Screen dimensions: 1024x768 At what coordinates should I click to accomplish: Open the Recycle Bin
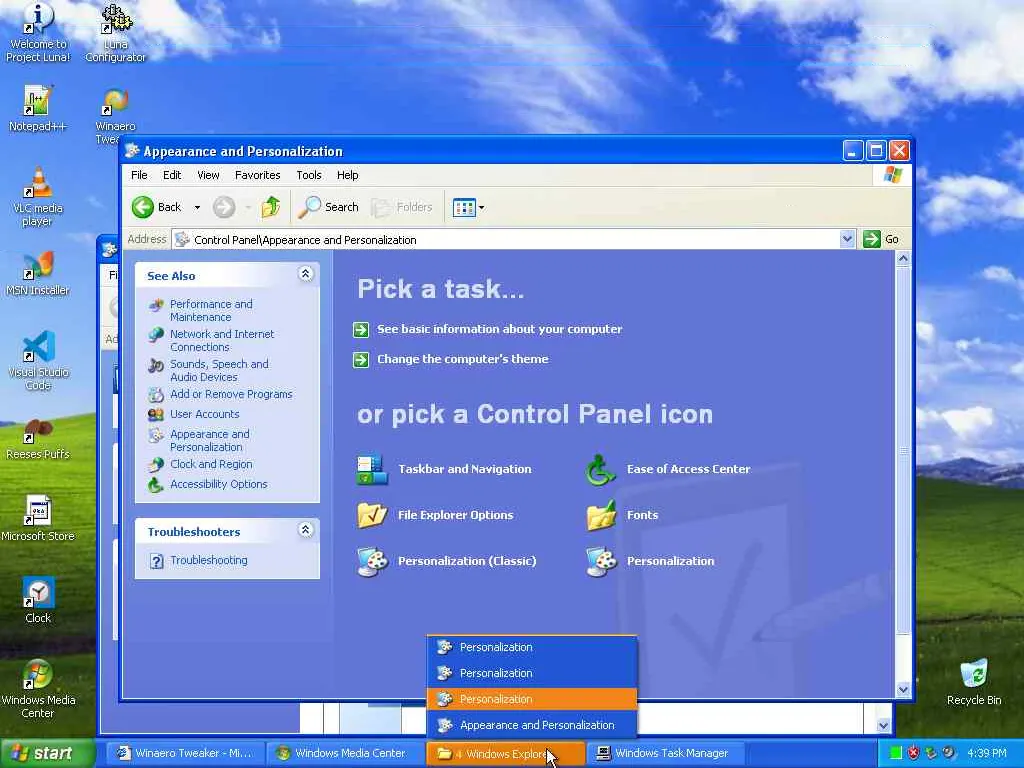[x=973, y=682]
